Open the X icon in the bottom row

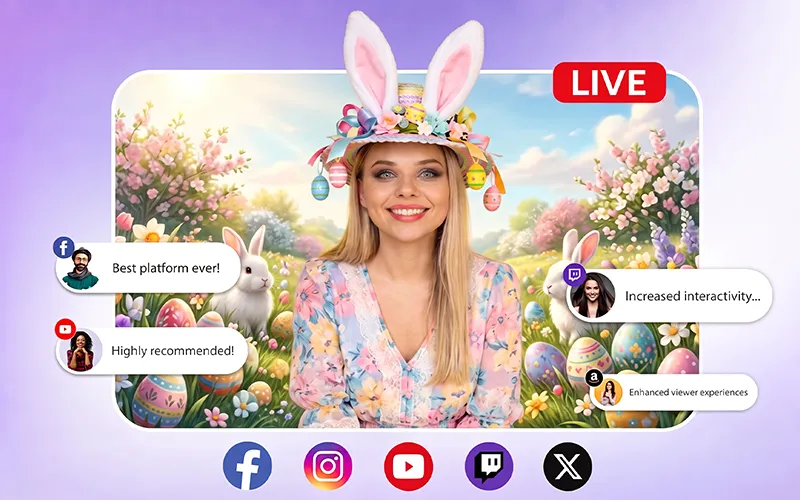pyautogui.click(x=568, y=466)
